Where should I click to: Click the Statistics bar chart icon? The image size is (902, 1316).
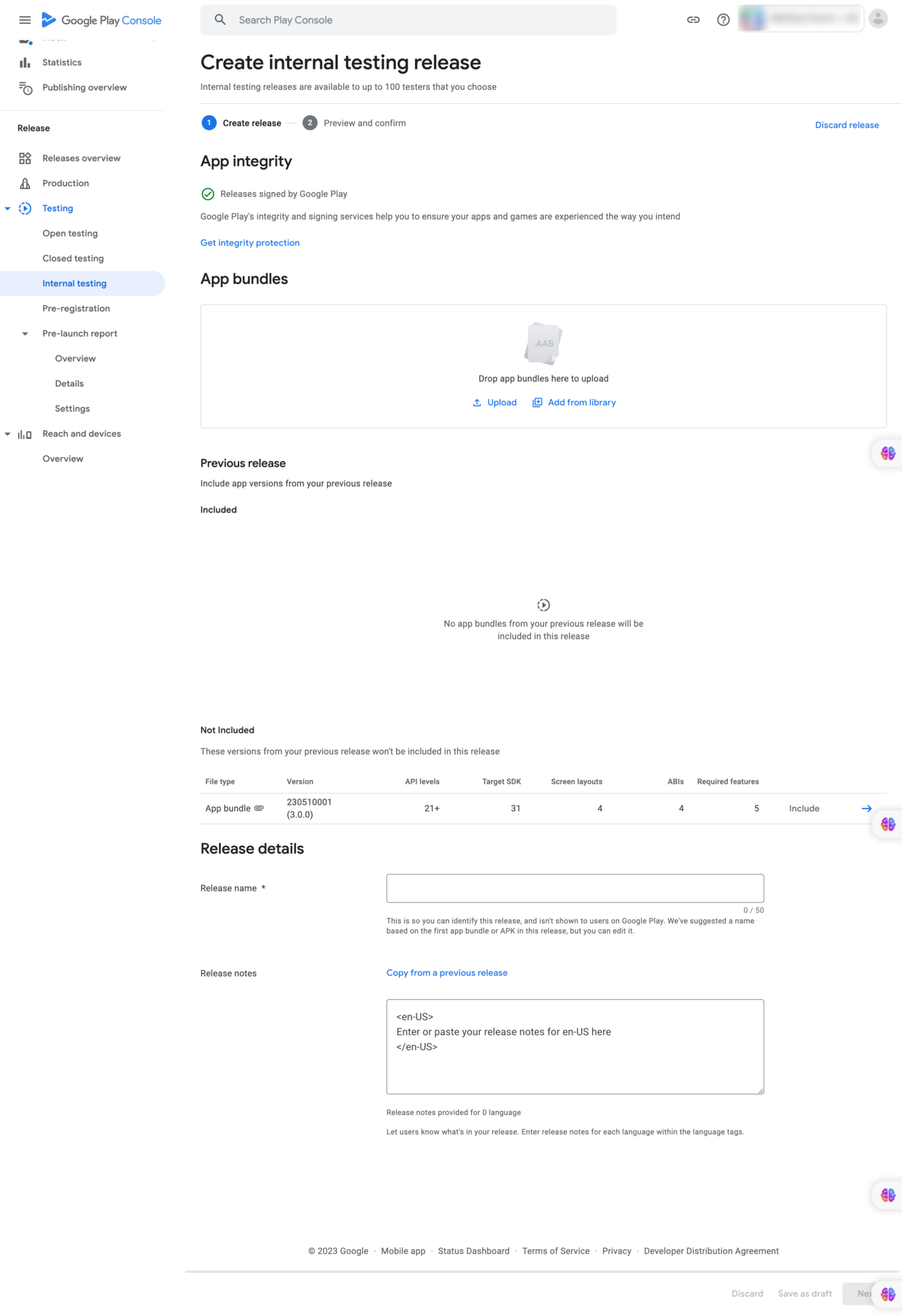25,62
